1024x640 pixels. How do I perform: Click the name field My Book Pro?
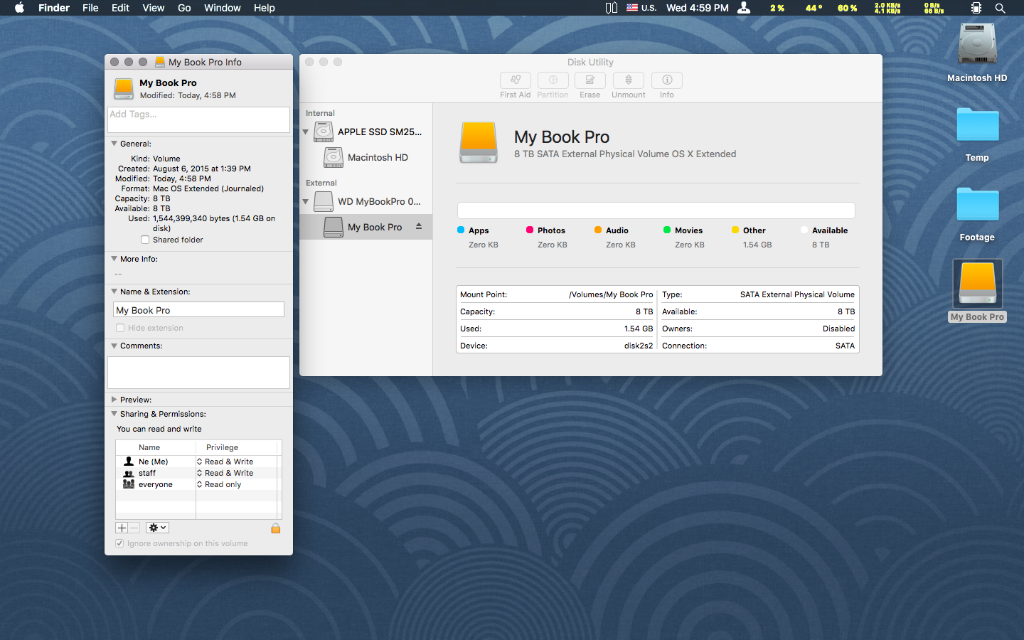tap(199, 310)
